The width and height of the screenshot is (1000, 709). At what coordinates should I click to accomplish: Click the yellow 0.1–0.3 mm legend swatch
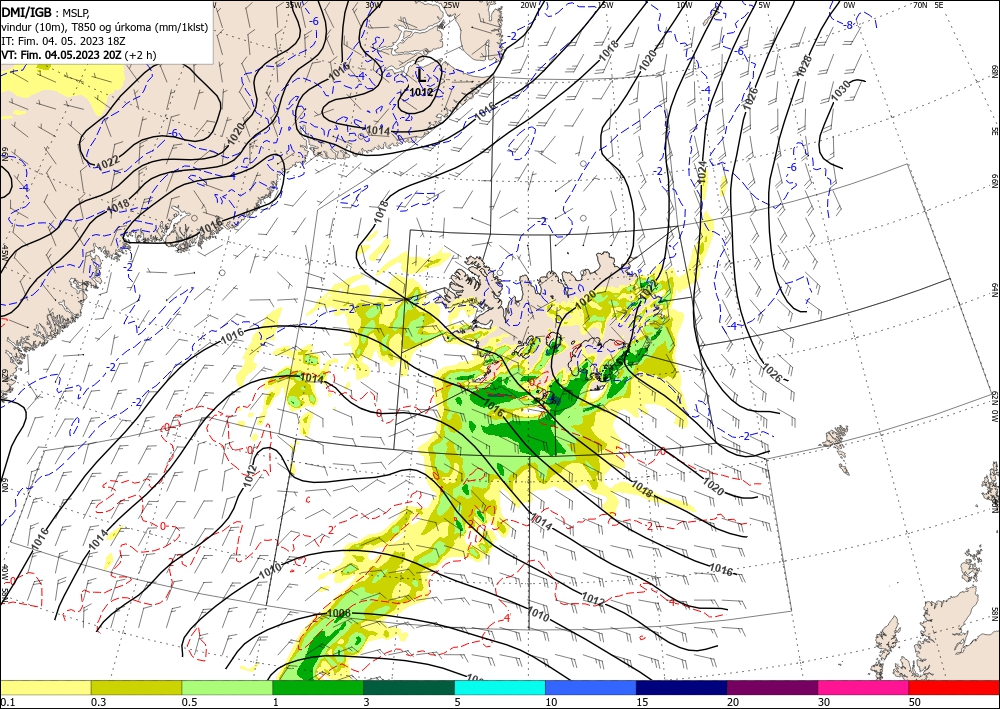coord(45,687)
